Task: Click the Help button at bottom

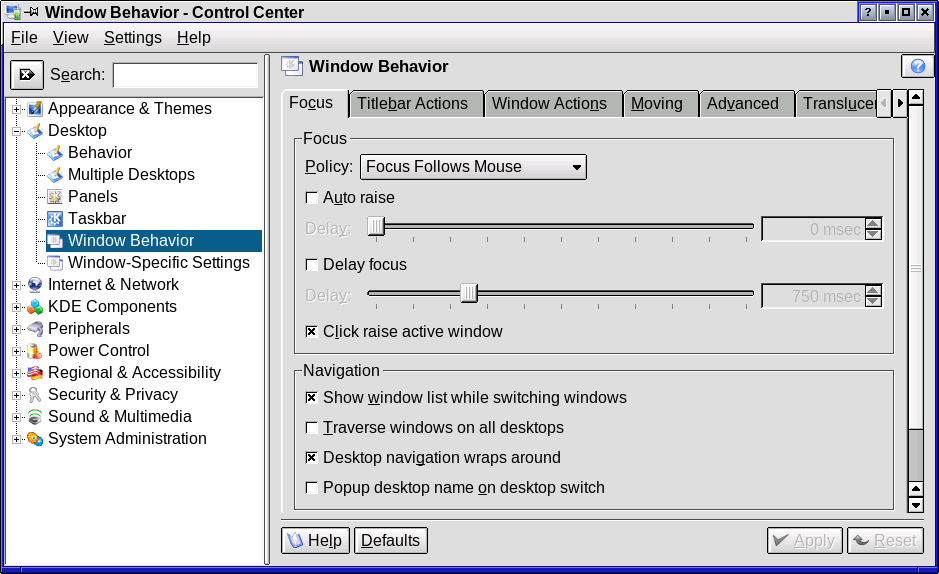Action: tap(314, 540)
